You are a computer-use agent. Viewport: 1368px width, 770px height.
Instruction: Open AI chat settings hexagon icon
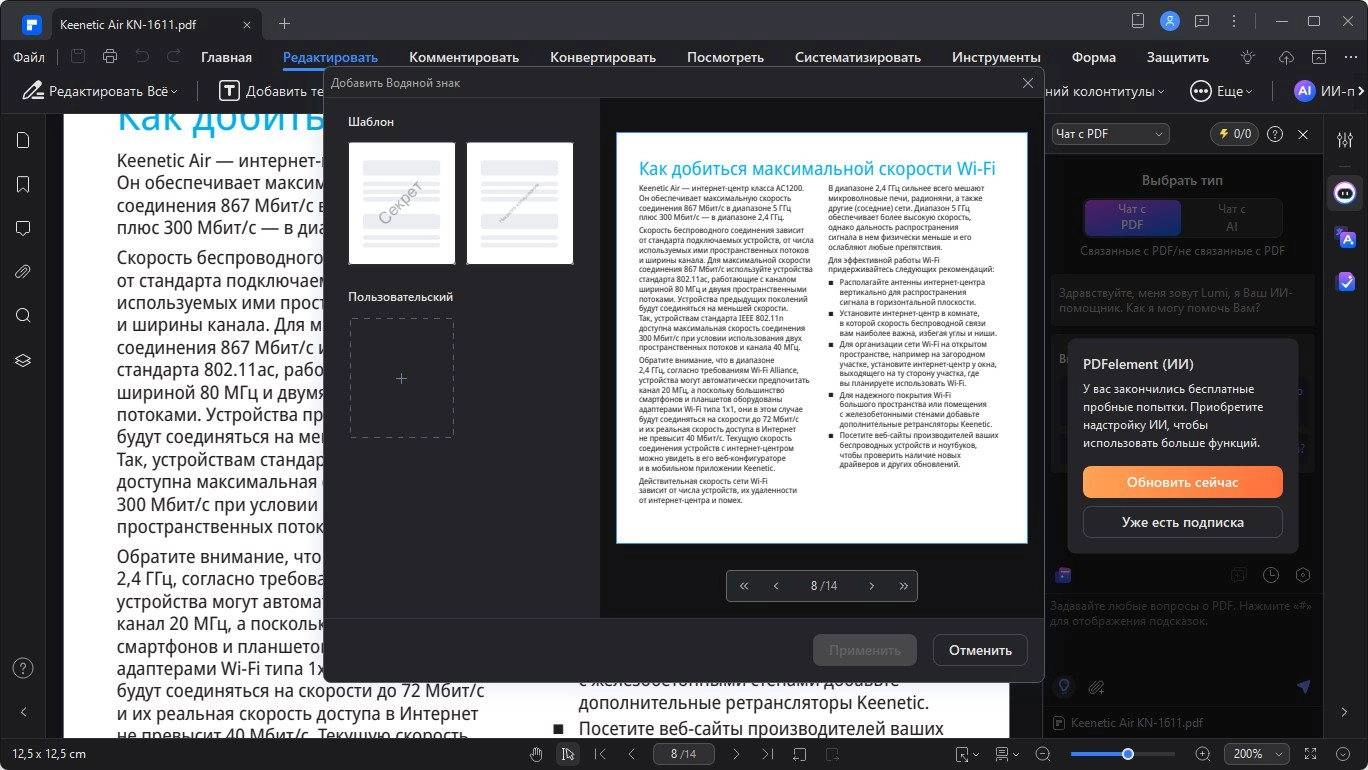(x=1303, y=575)
